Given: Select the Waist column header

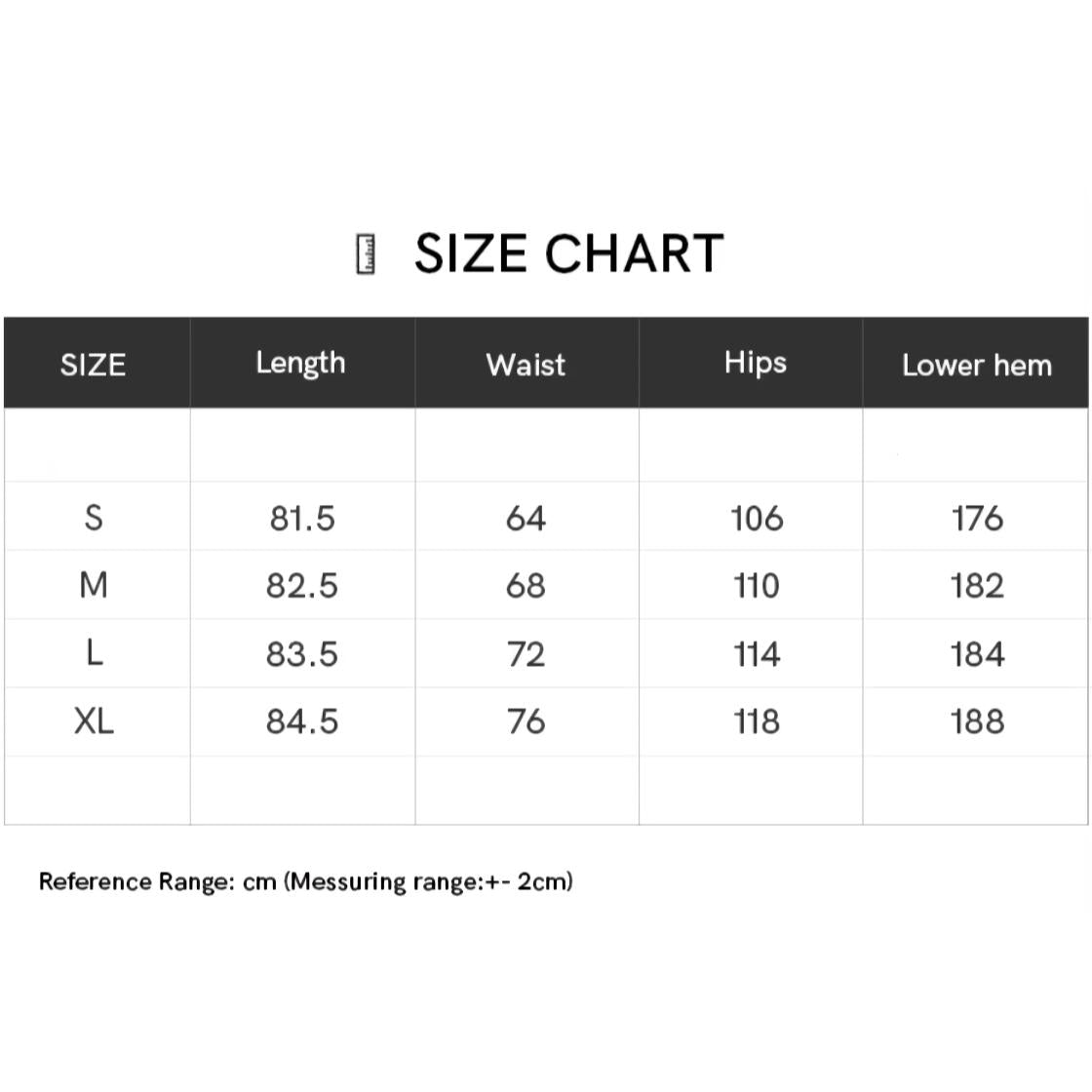Looking at the screenshot, I should pos(526,365).
